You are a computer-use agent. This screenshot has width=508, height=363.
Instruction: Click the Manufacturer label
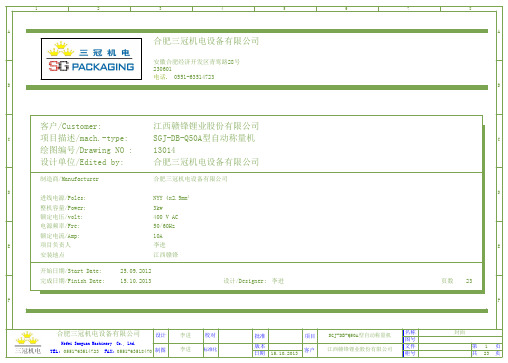click(69, 179)
